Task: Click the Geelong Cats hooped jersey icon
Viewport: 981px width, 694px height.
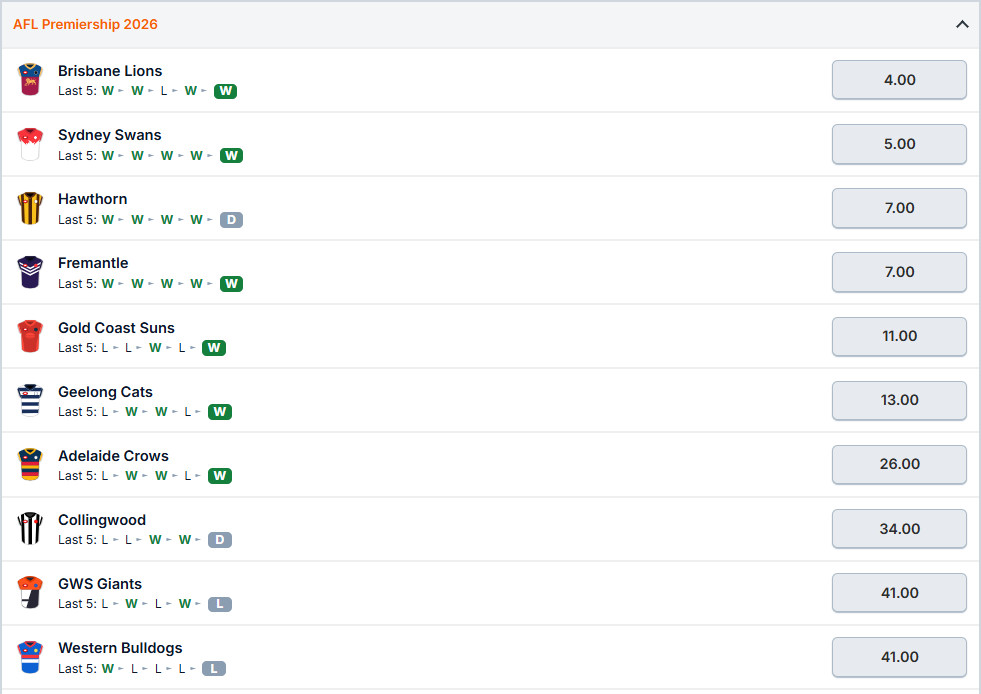Action: pyautogui.click(x=30, y=401)
